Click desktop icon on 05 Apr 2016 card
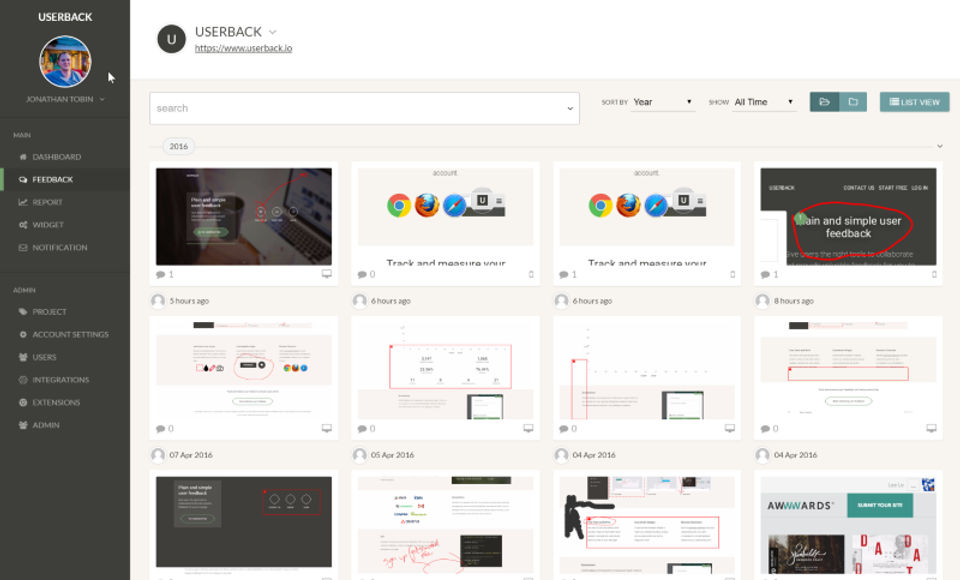Image resolution: width=960 pixels, height=580 pixels. click(528, 428)
